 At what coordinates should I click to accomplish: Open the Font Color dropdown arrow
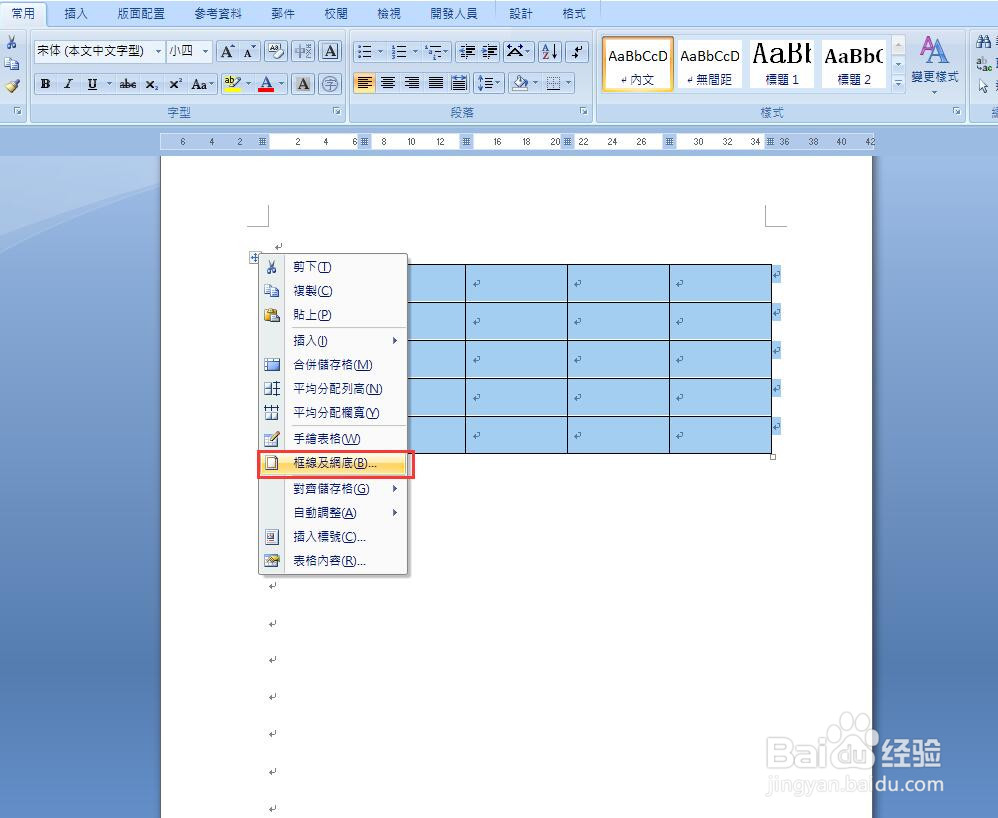click(281, 83)
